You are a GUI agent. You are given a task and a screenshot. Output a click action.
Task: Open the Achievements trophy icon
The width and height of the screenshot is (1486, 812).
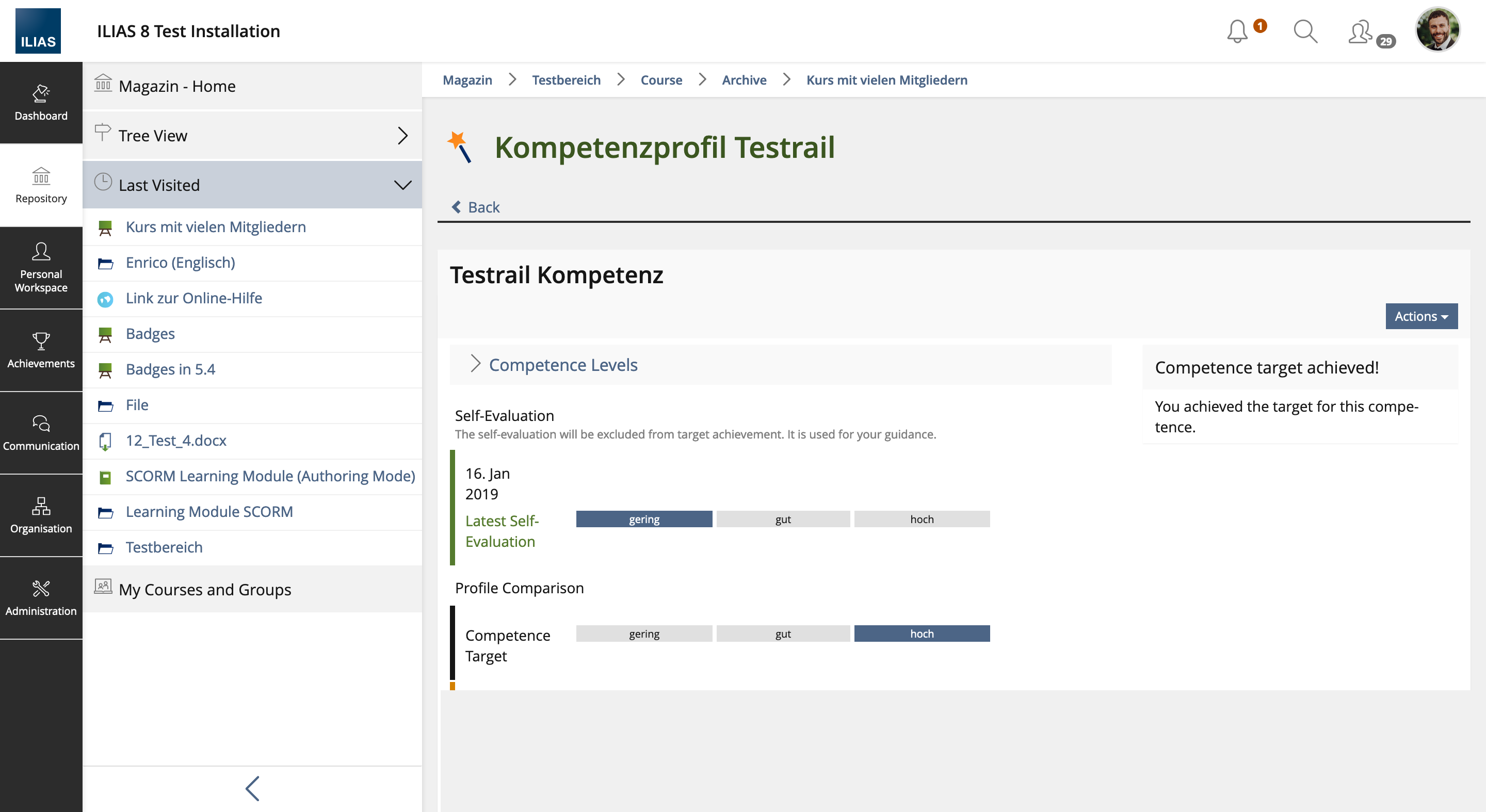[x=41, y=350]
